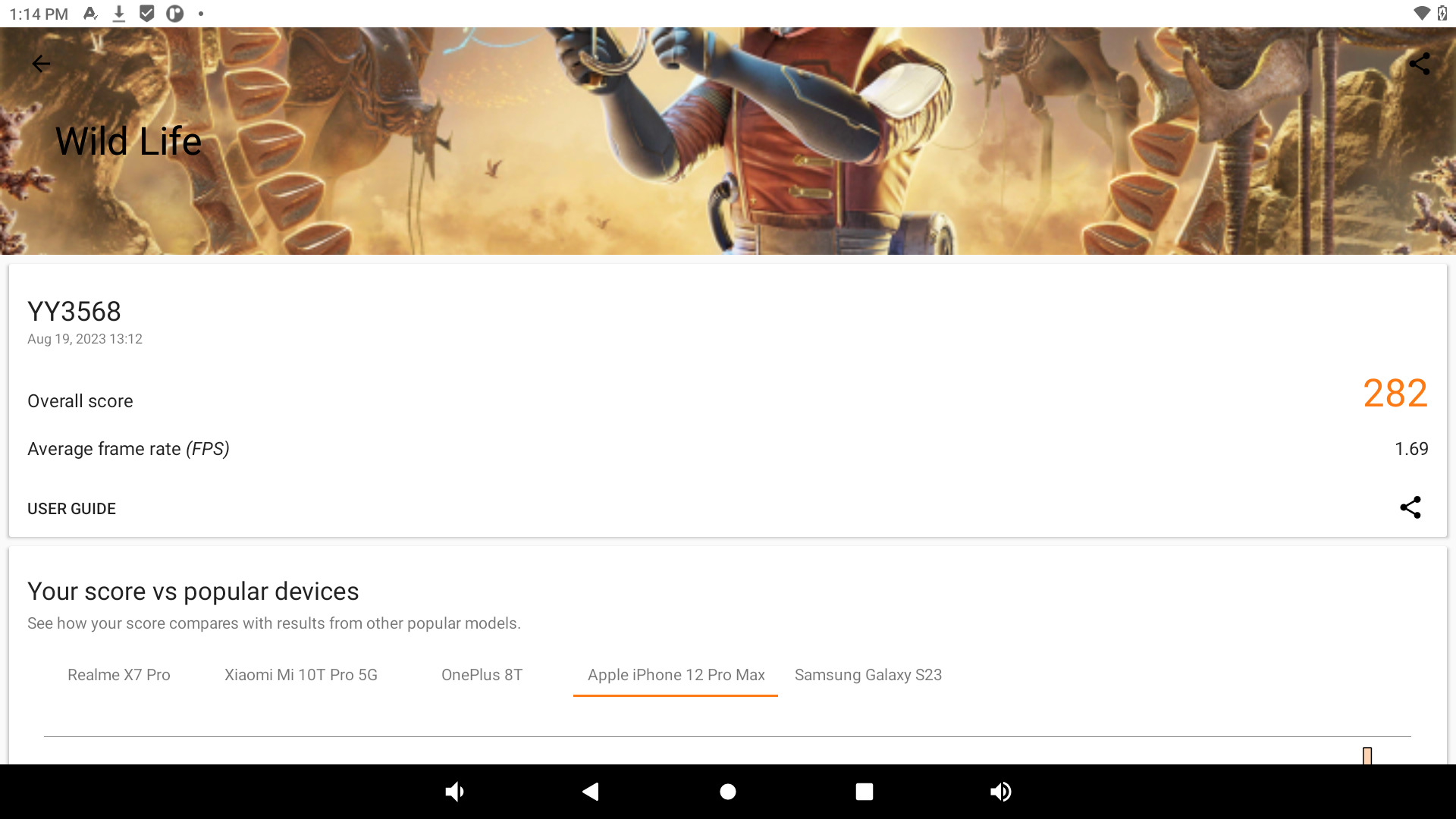
Task: Click the average frame rate value 1.69
Action: (1411, 449)
